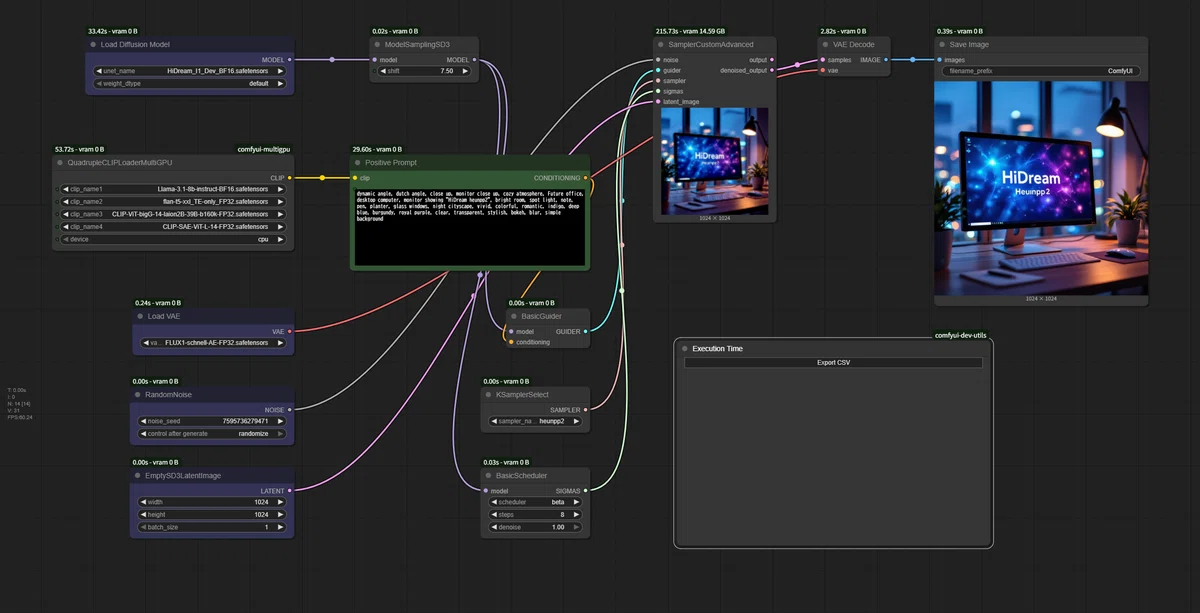Collapse the ModelSamplingSD3 node via title dot
This screenshot has width=1200, height=613.
click(378, 45)
